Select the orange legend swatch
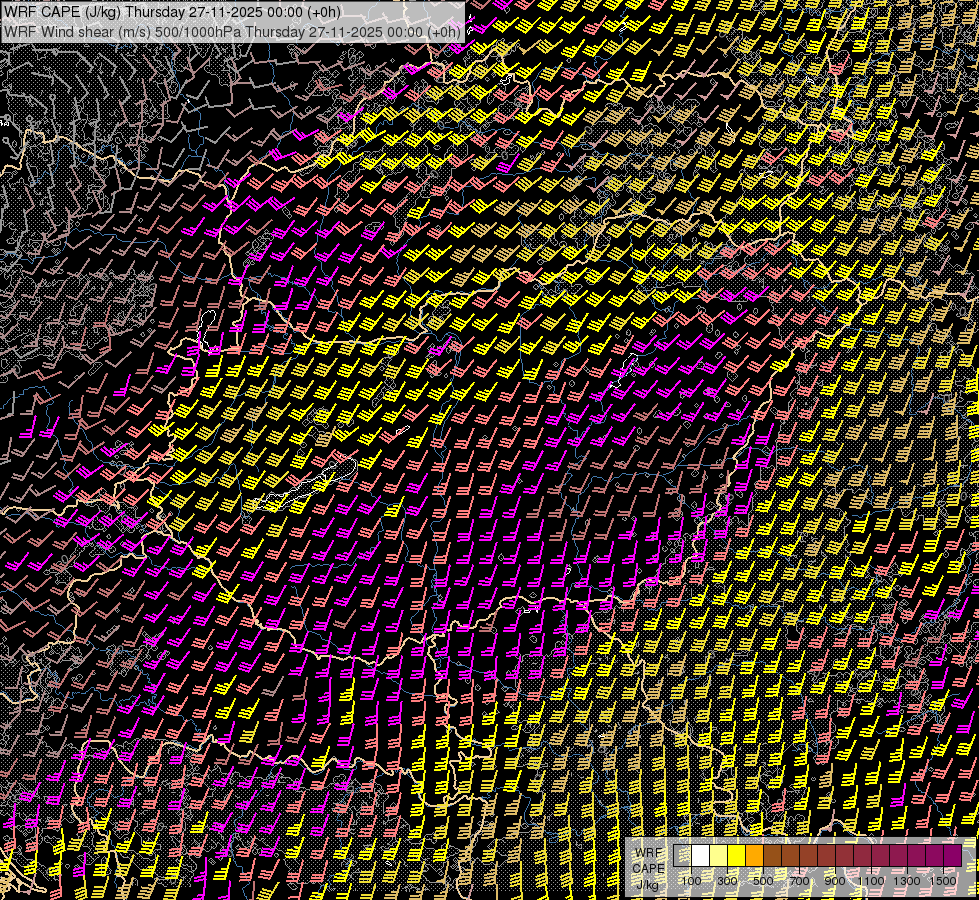This screenshot has width=979, height=900. (754, 856)
